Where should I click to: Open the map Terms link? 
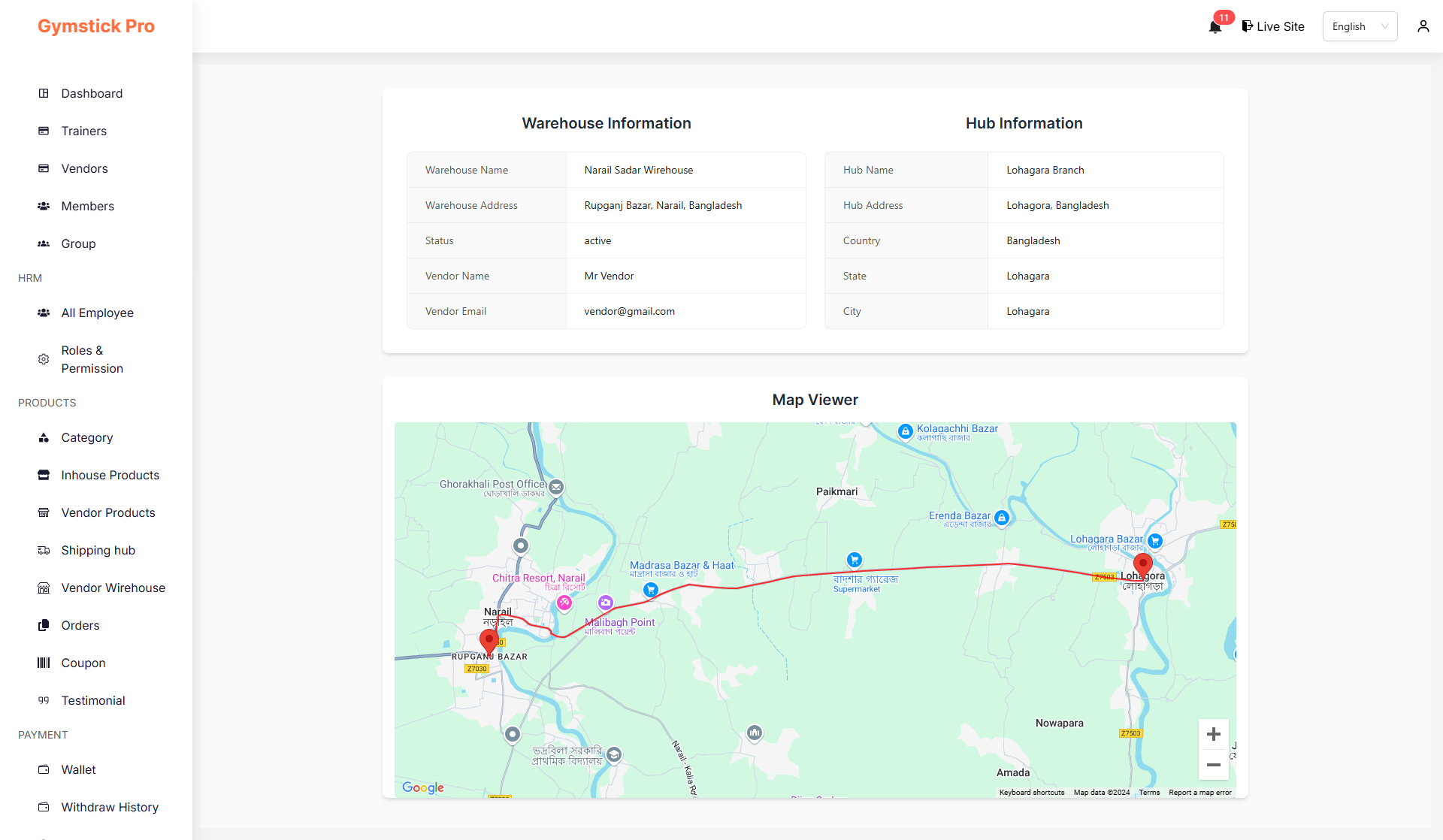click(x=1148, y=792)
